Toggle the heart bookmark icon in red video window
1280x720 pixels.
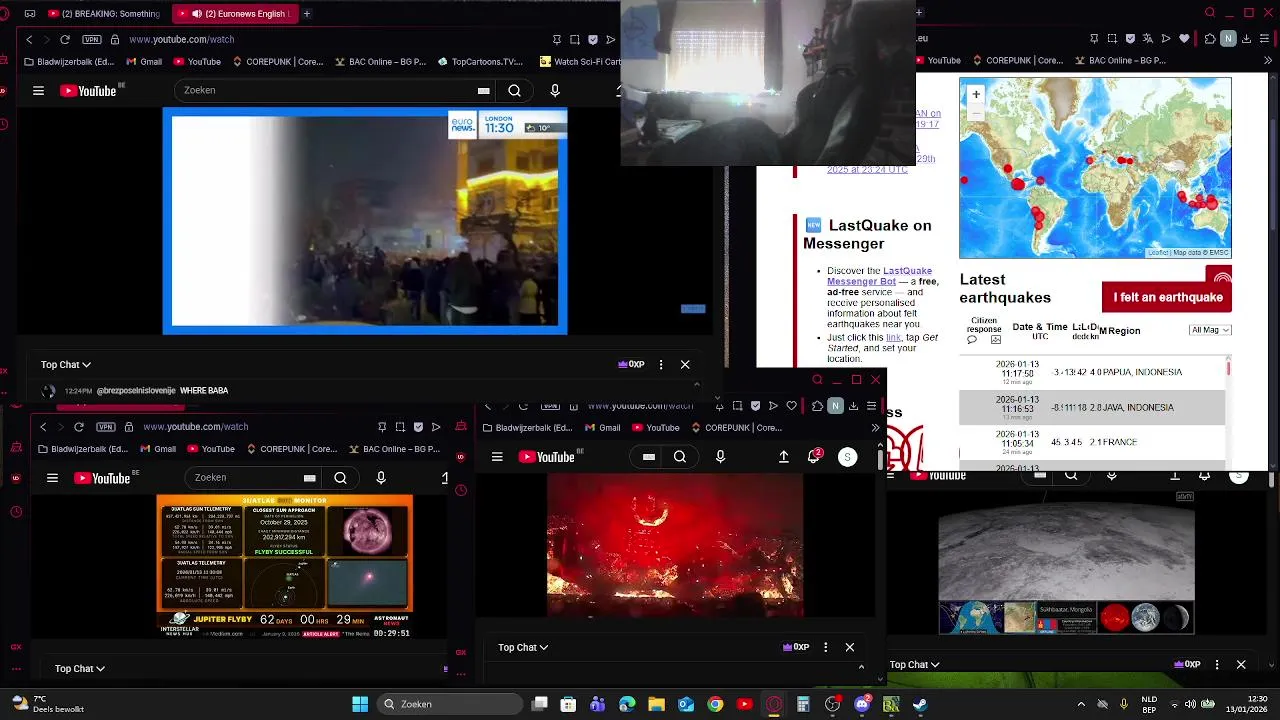[792, 406]
